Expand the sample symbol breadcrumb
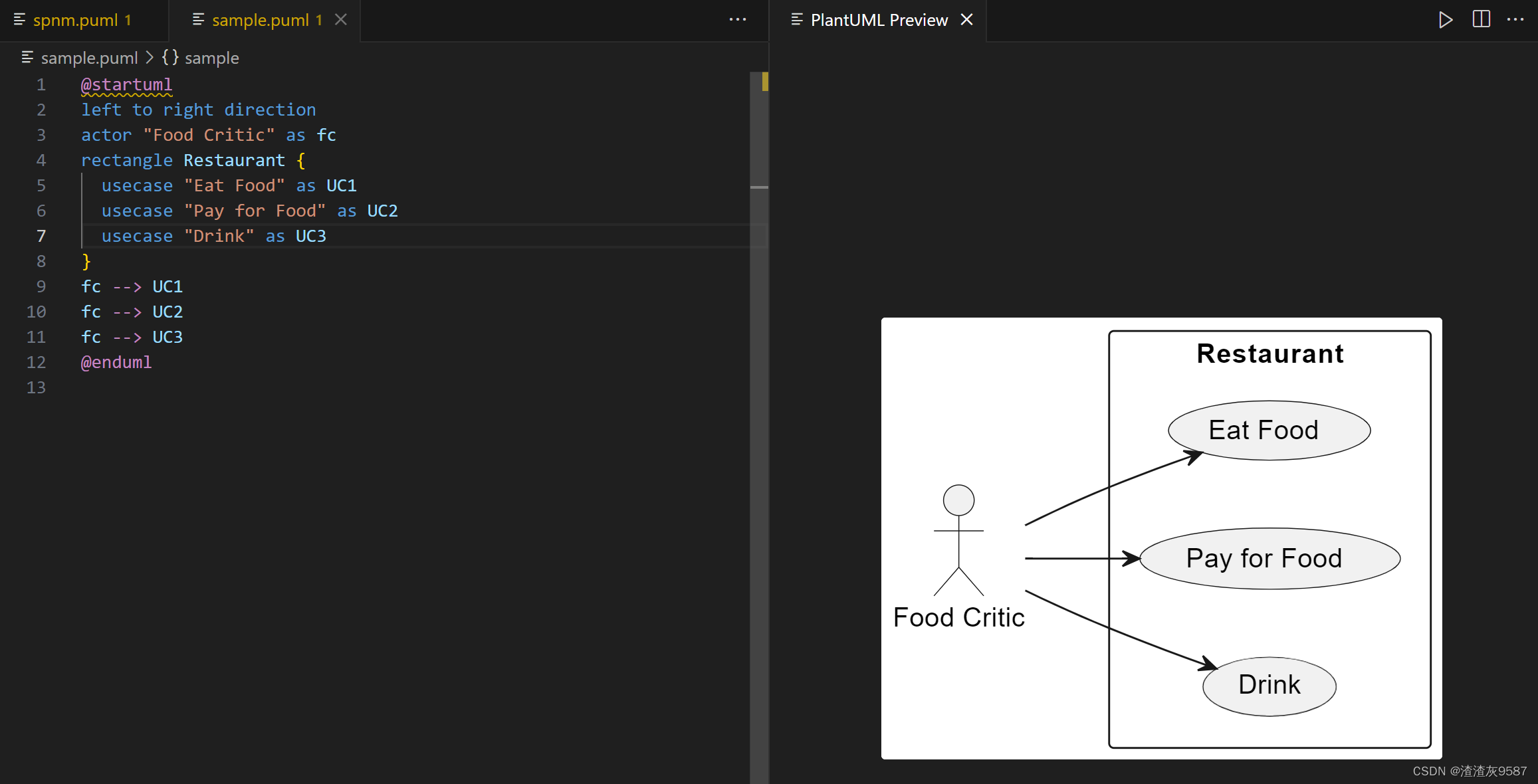This screenshot has height=784, width=1538. click(211, 58)
